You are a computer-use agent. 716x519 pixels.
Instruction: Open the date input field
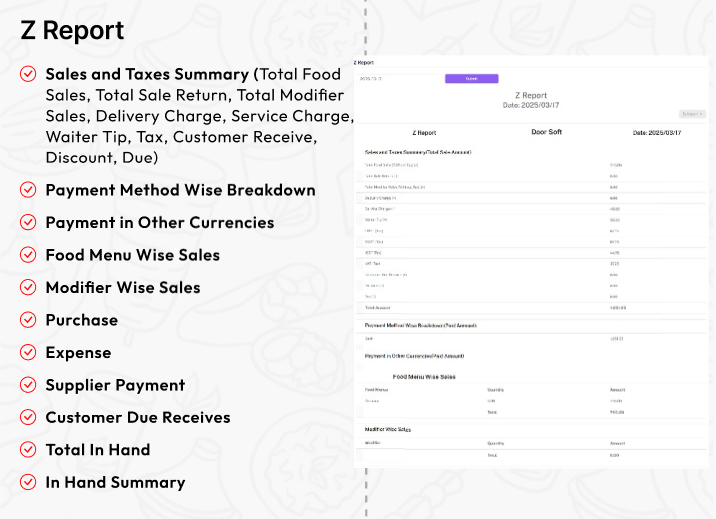coord(397,79)
